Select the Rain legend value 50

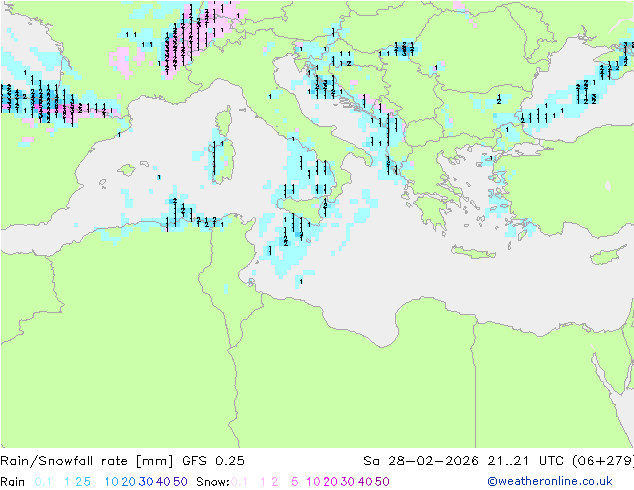[x=180, y=482]
